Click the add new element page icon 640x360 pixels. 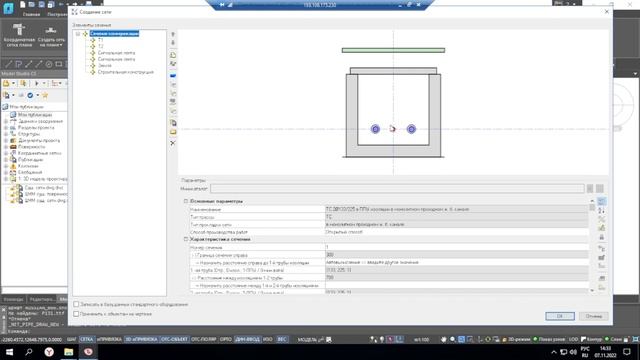tap(173, 55)
